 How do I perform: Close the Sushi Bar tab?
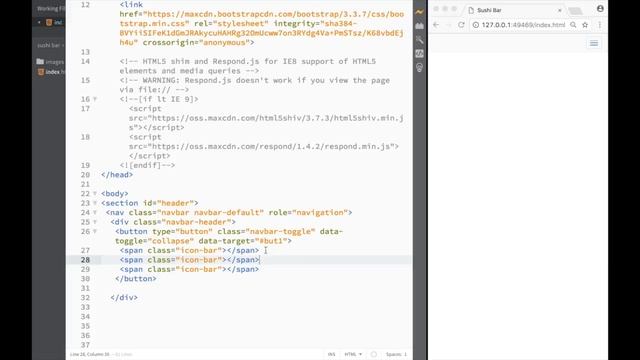[x=560, y=10]
